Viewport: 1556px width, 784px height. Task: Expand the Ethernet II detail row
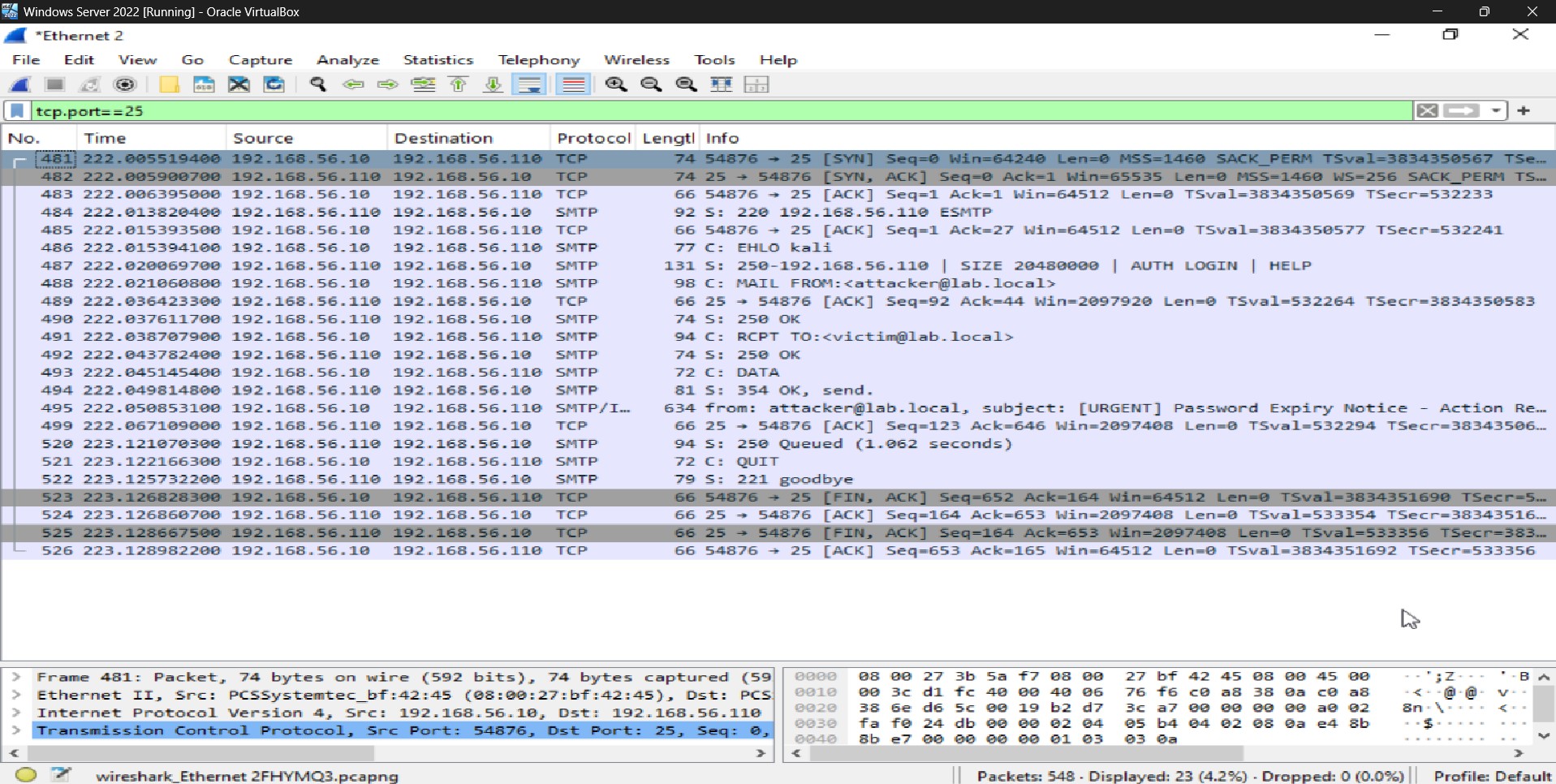click(15, 695)
